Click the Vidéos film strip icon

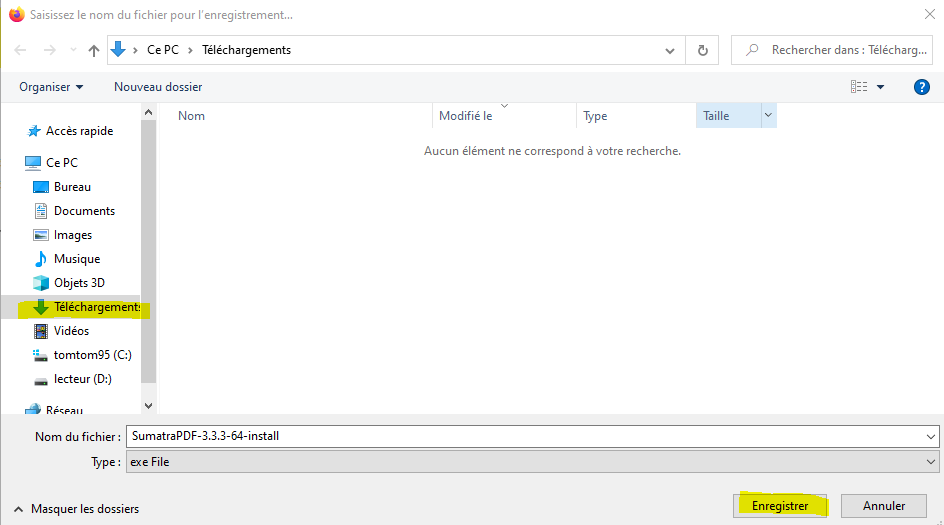click(40, 331)
